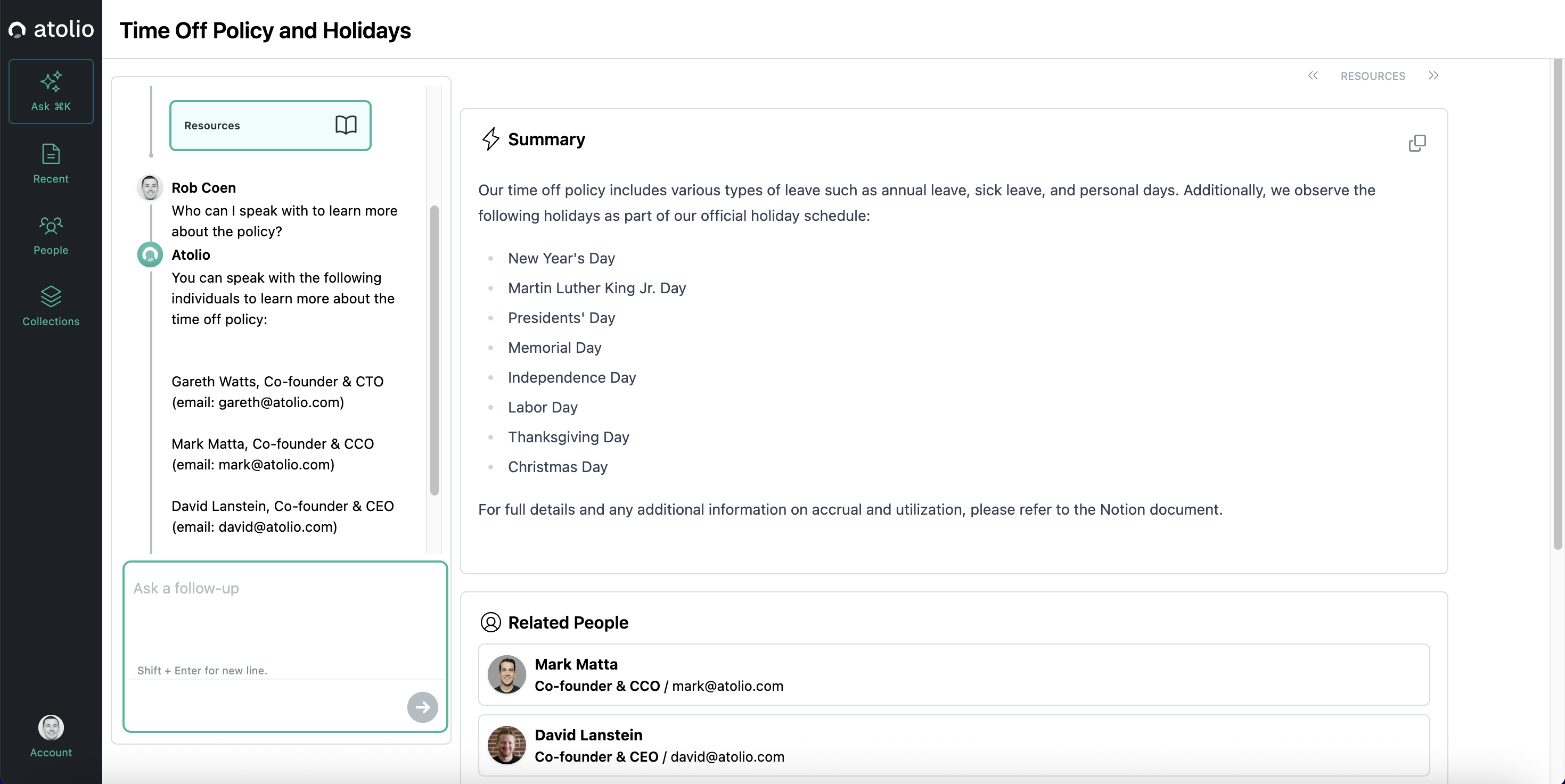The image size is (1565, 784).
Task: Click the Account avatar at bottom
Action: pyautogui.click(x=51, y=727)
